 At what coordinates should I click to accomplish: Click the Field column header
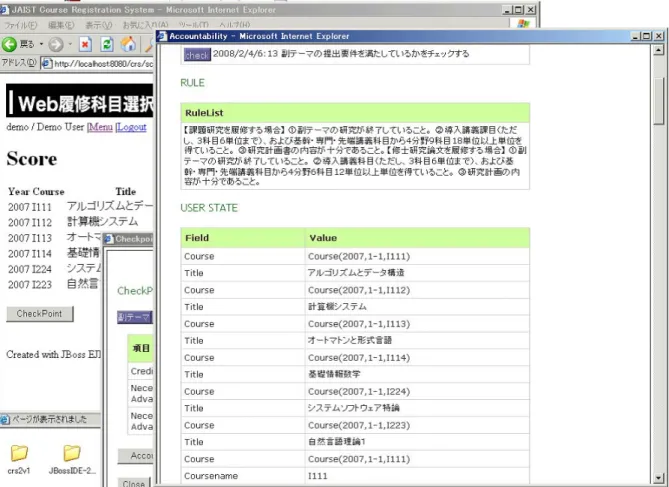243,238
